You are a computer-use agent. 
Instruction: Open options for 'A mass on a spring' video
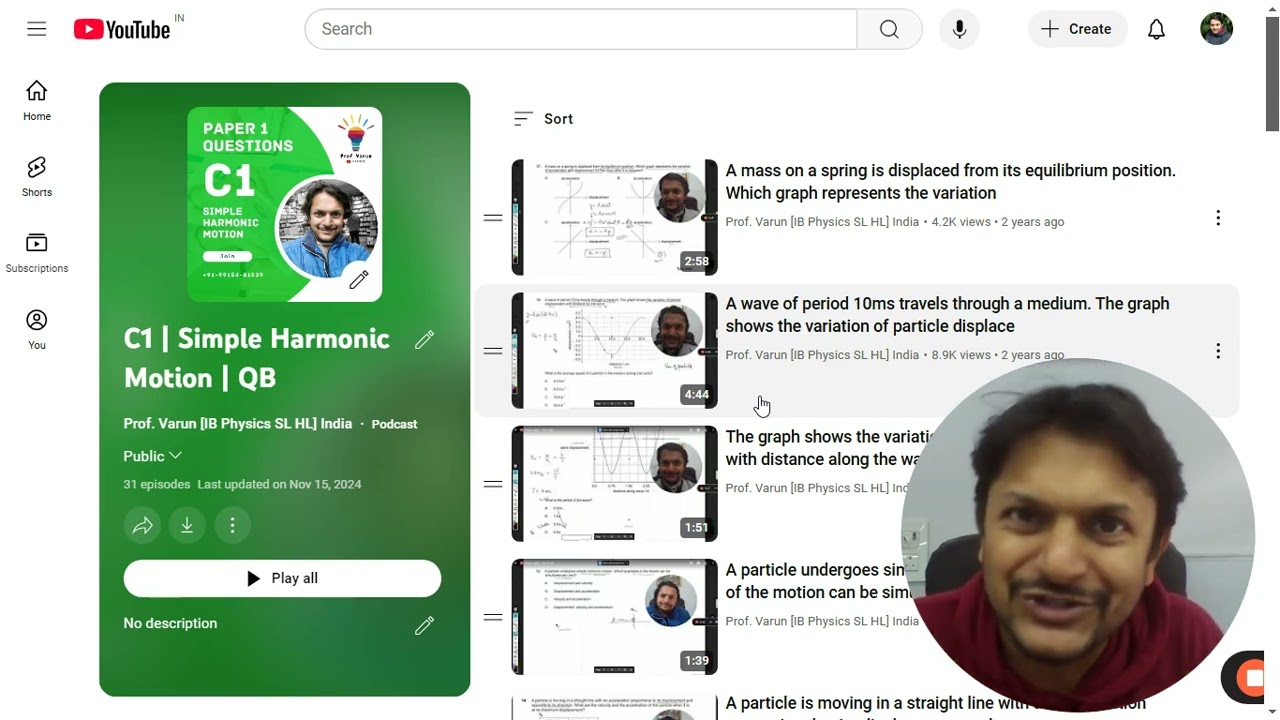click(x=1218, y=218)
